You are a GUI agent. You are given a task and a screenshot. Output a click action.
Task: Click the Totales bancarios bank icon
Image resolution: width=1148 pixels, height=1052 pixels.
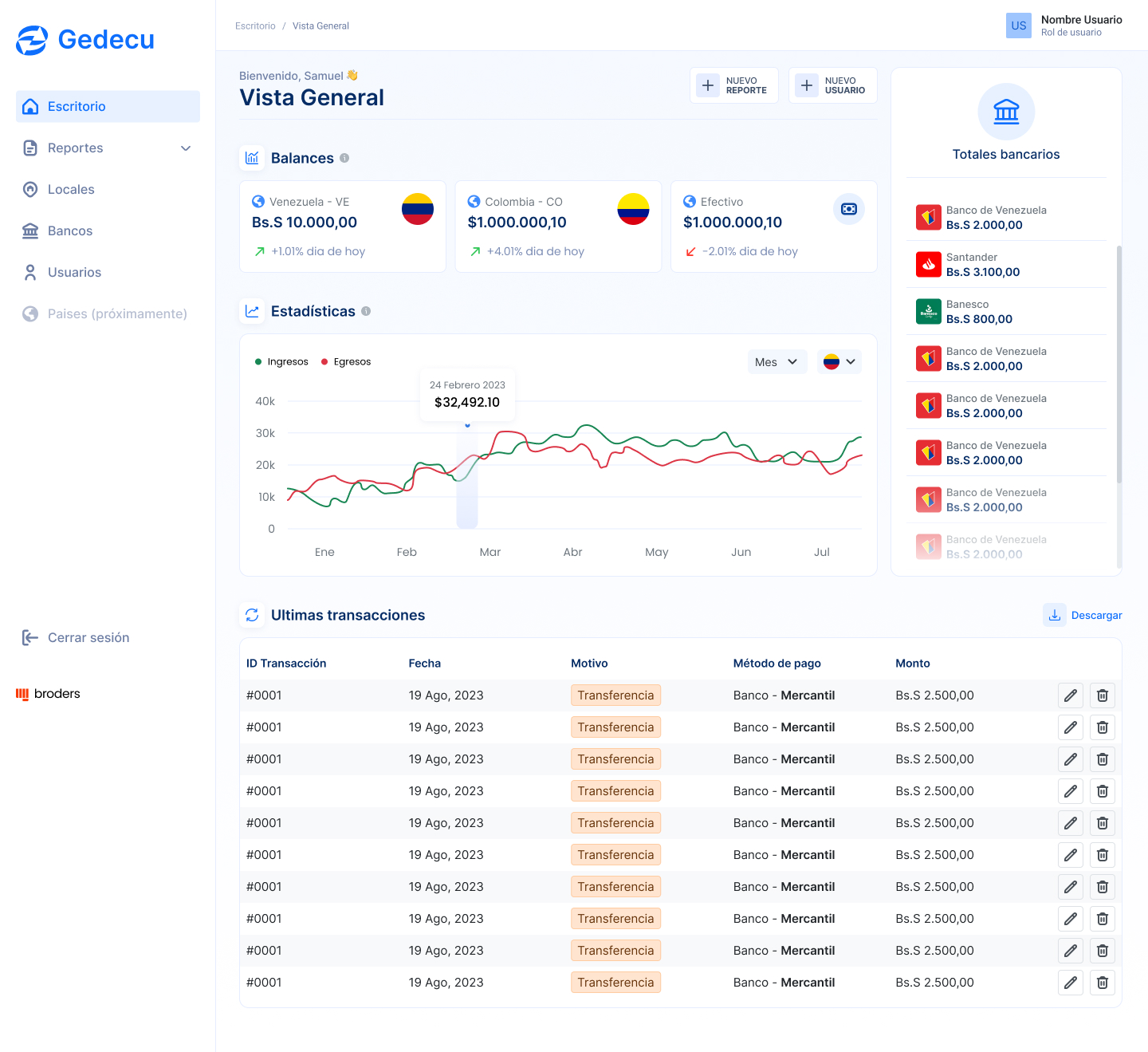tap(1006, 112)
